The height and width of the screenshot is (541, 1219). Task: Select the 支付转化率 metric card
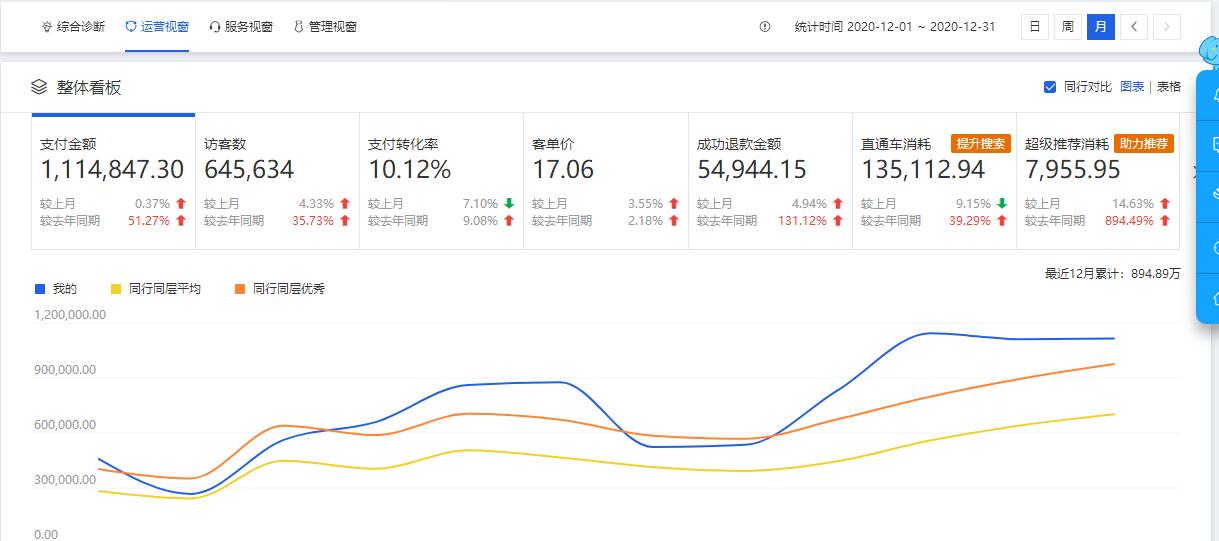point(441,181)
